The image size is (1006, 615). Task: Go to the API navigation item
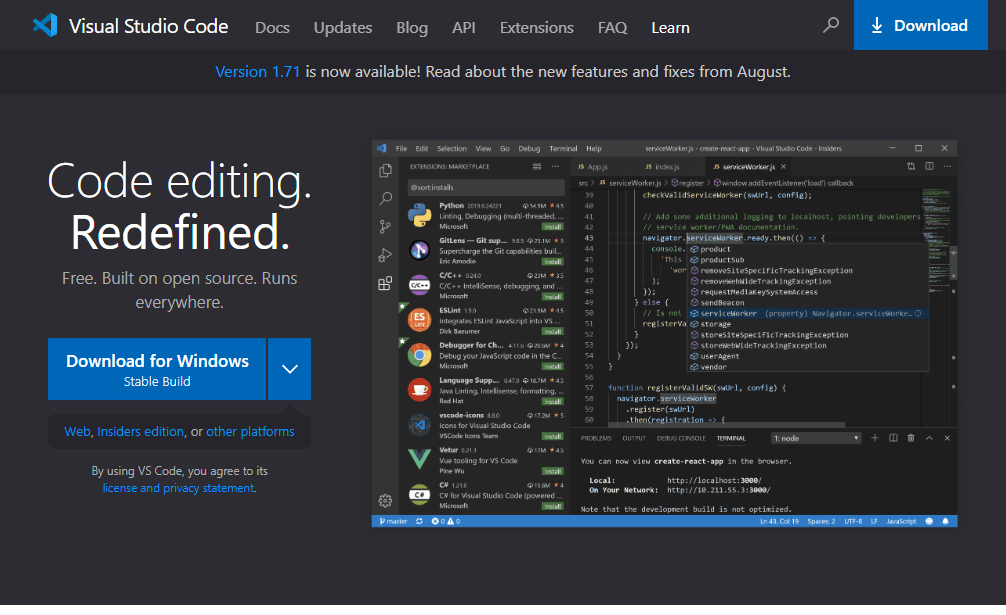tap(464, 28)
